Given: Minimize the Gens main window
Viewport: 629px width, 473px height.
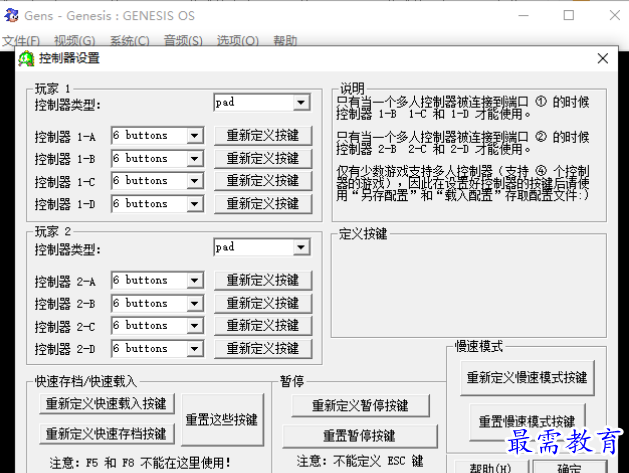Looking at the screenshot, I should coord(523,15).
